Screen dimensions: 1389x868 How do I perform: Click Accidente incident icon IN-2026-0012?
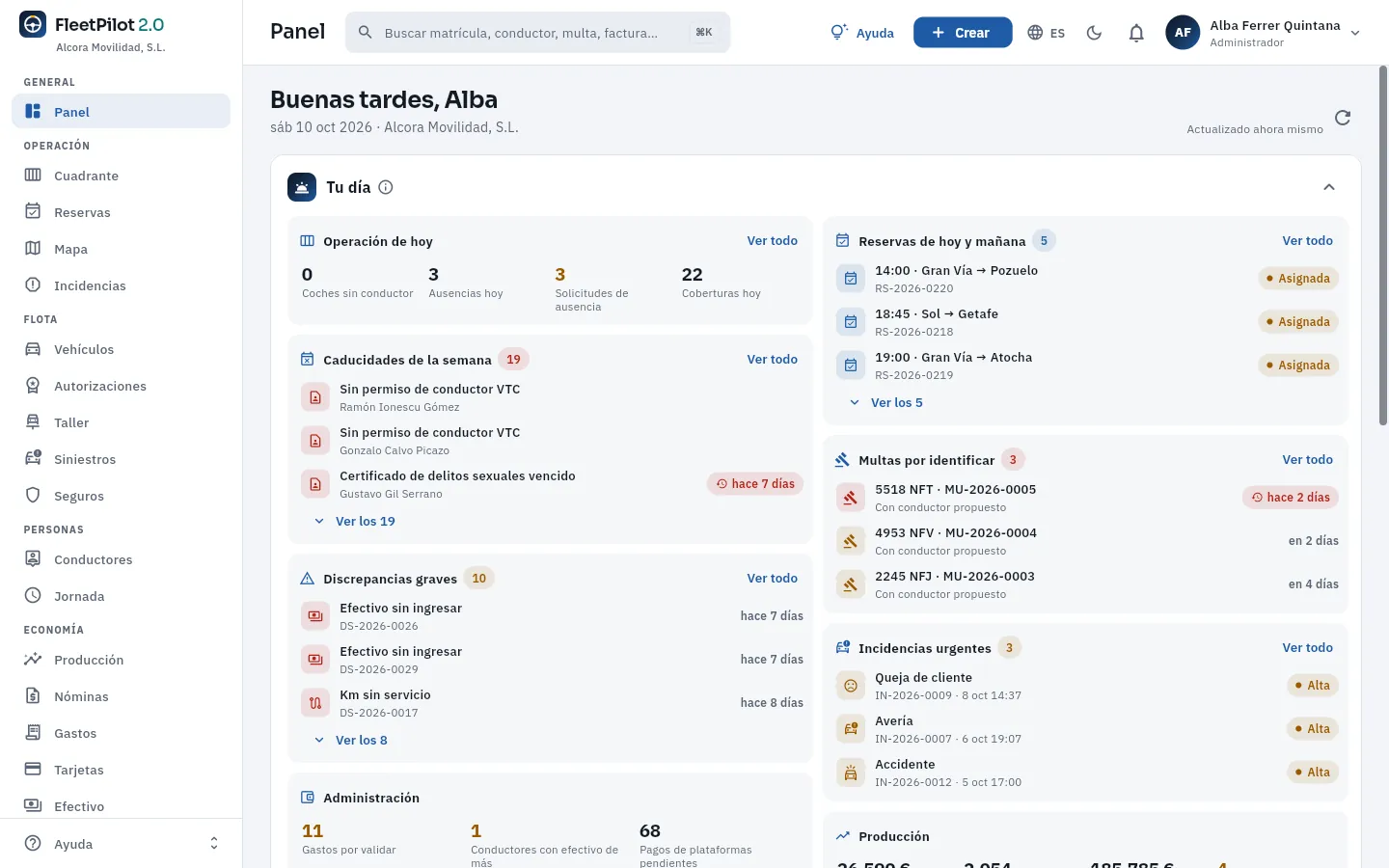tap(851, 773)
